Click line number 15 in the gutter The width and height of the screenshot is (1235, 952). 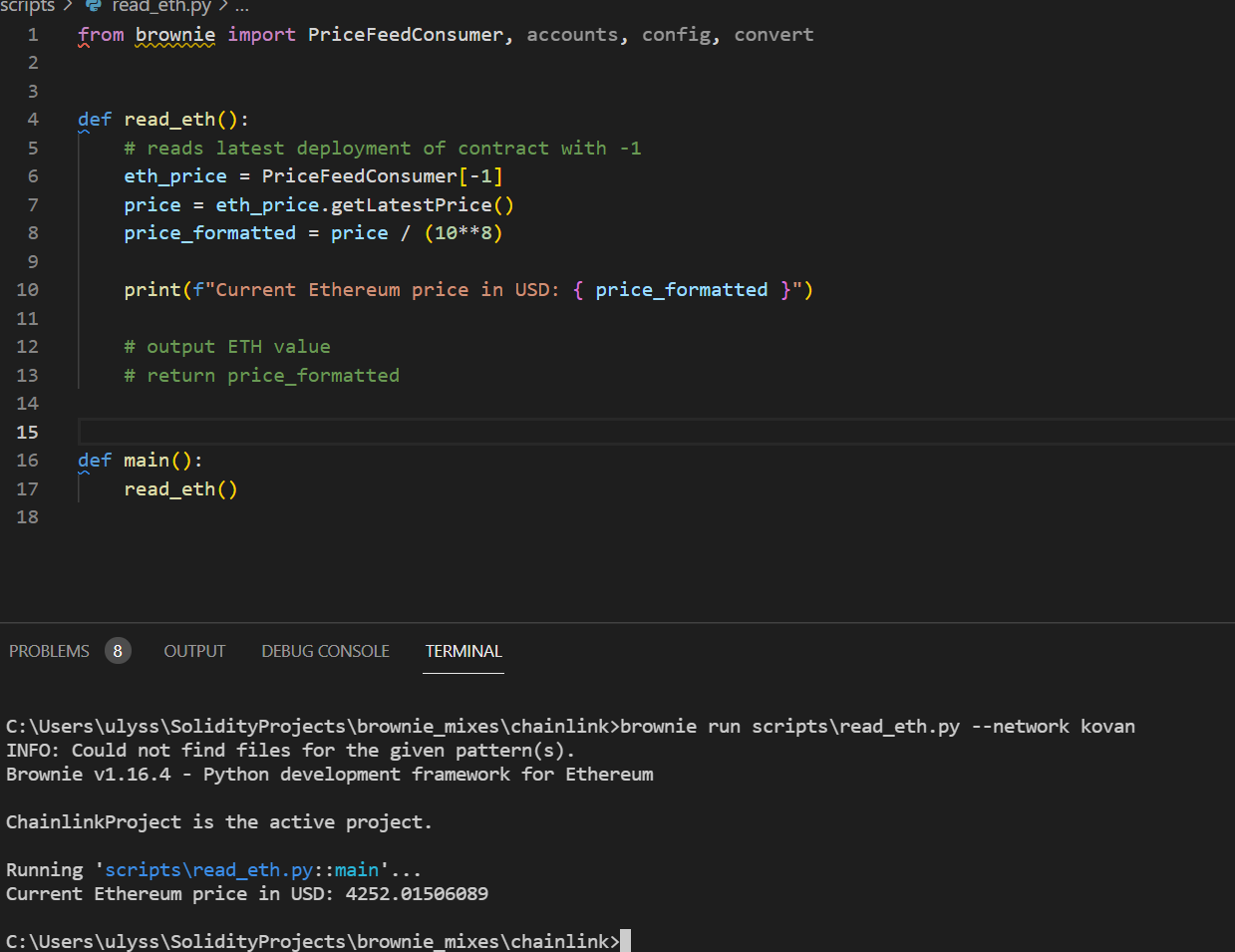[28, 432]
